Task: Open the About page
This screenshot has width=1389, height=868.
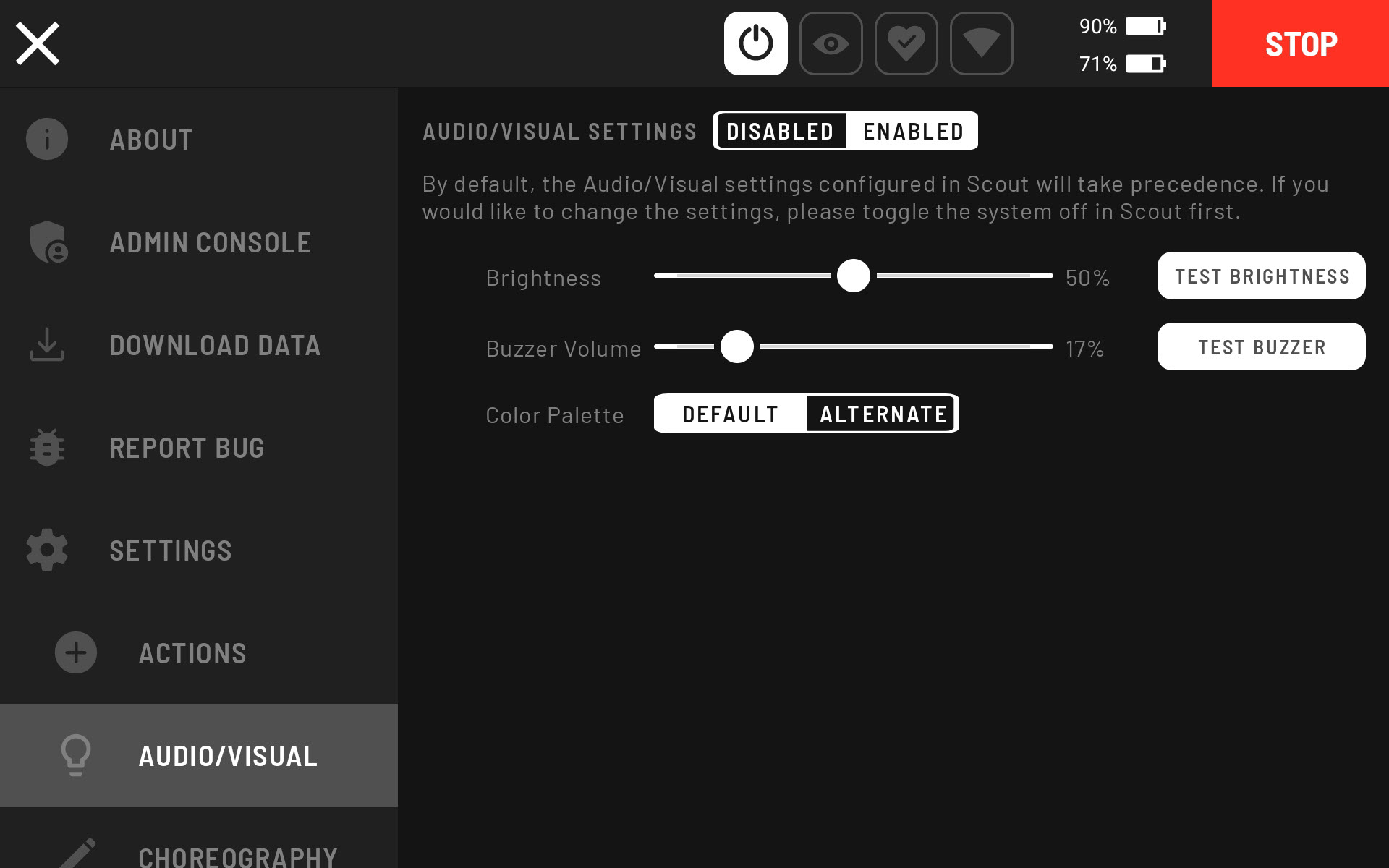Action: [x=150, y=140]
